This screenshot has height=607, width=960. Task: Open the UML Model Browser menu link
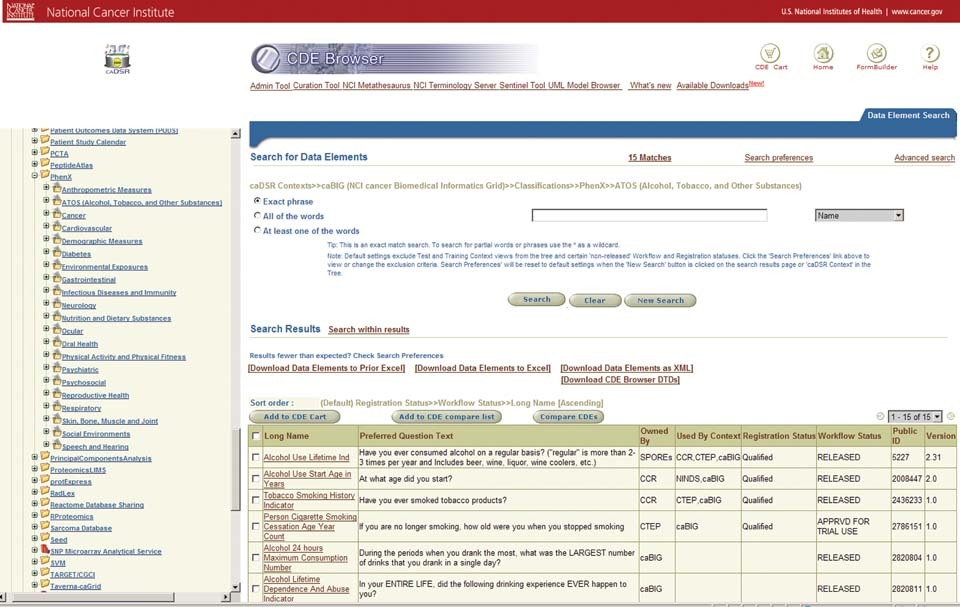coord(584,86)
